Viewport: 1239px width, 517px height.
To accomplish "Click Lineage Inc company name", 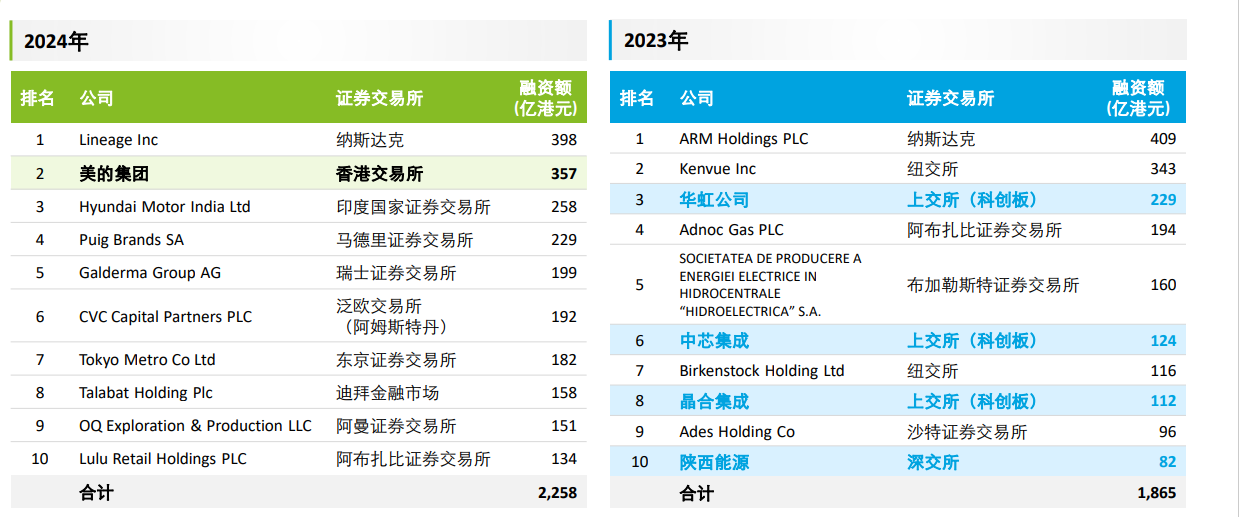I will pos(118,140).
